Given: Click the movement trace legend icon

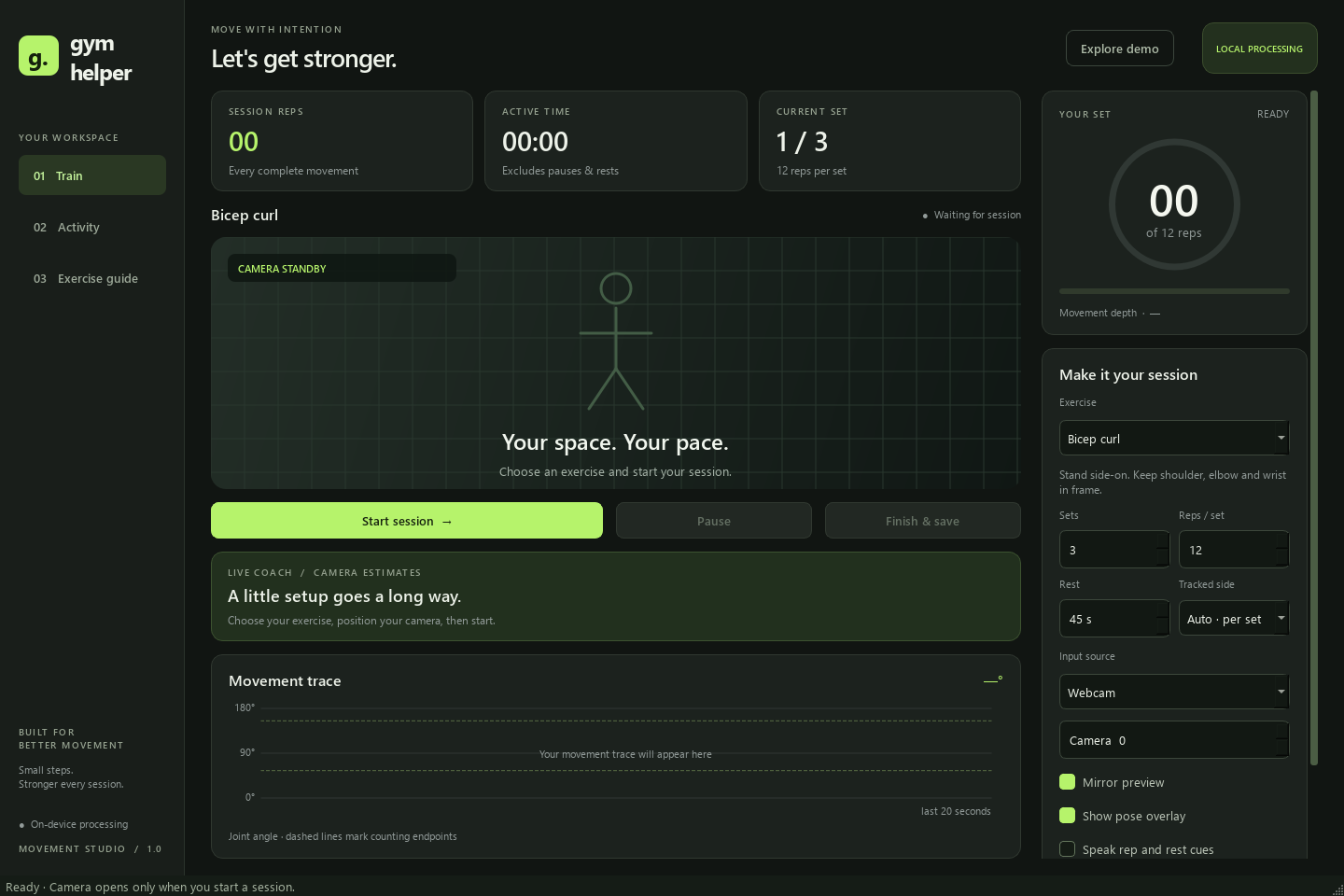Looking at the screenshot, I should tap(993, 680).
